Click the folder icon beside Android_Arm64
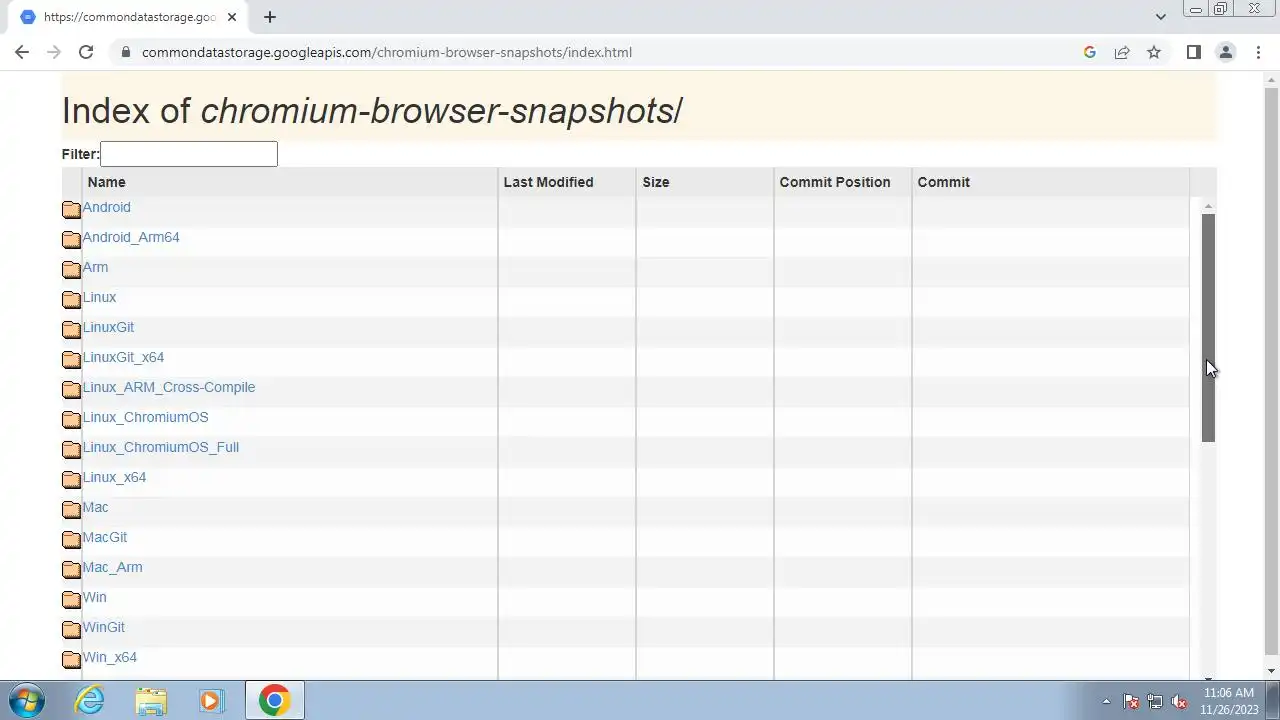 71,239
